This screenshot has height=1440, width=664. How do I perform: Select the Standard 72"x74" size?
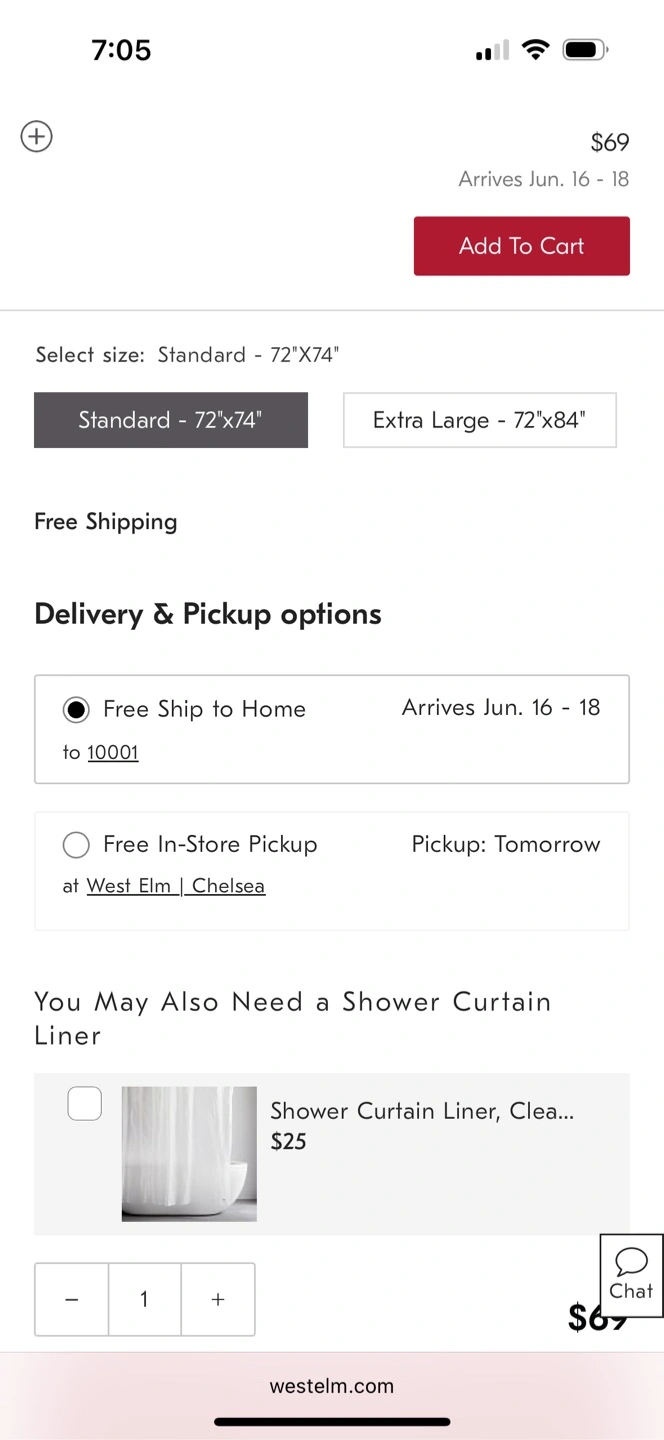coord(171,420)
